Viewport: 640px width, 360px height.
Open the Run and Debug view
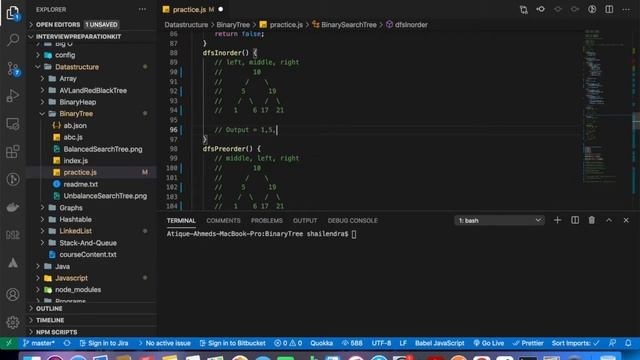pyautogui.click(x=13, y=96)
